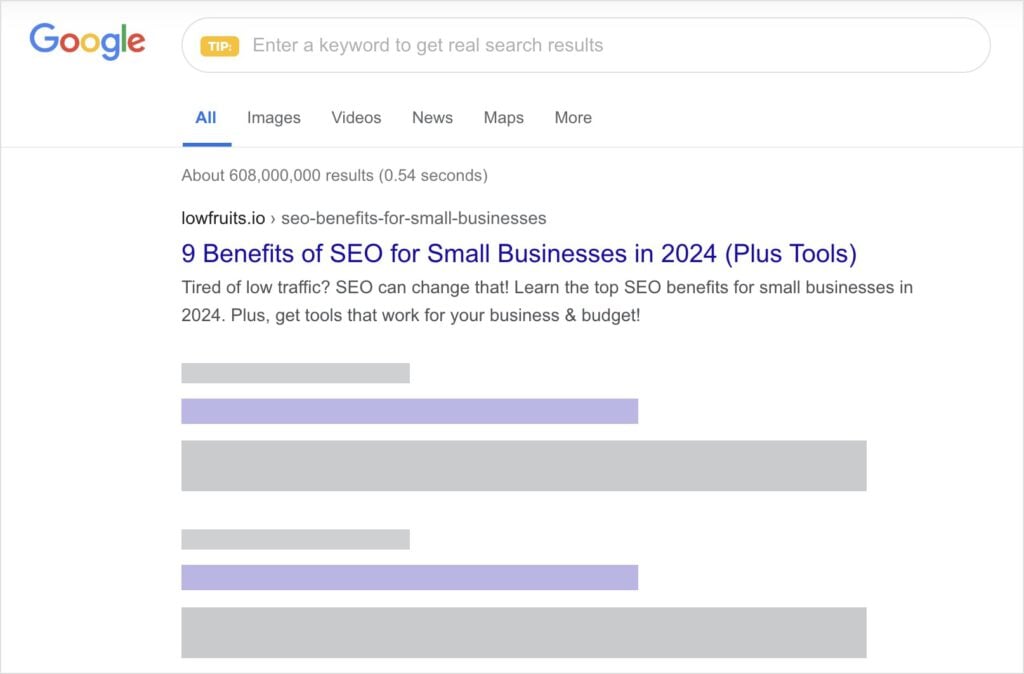
Task: Click the second gray placeholder URL bar
Action: coord(294,538)
